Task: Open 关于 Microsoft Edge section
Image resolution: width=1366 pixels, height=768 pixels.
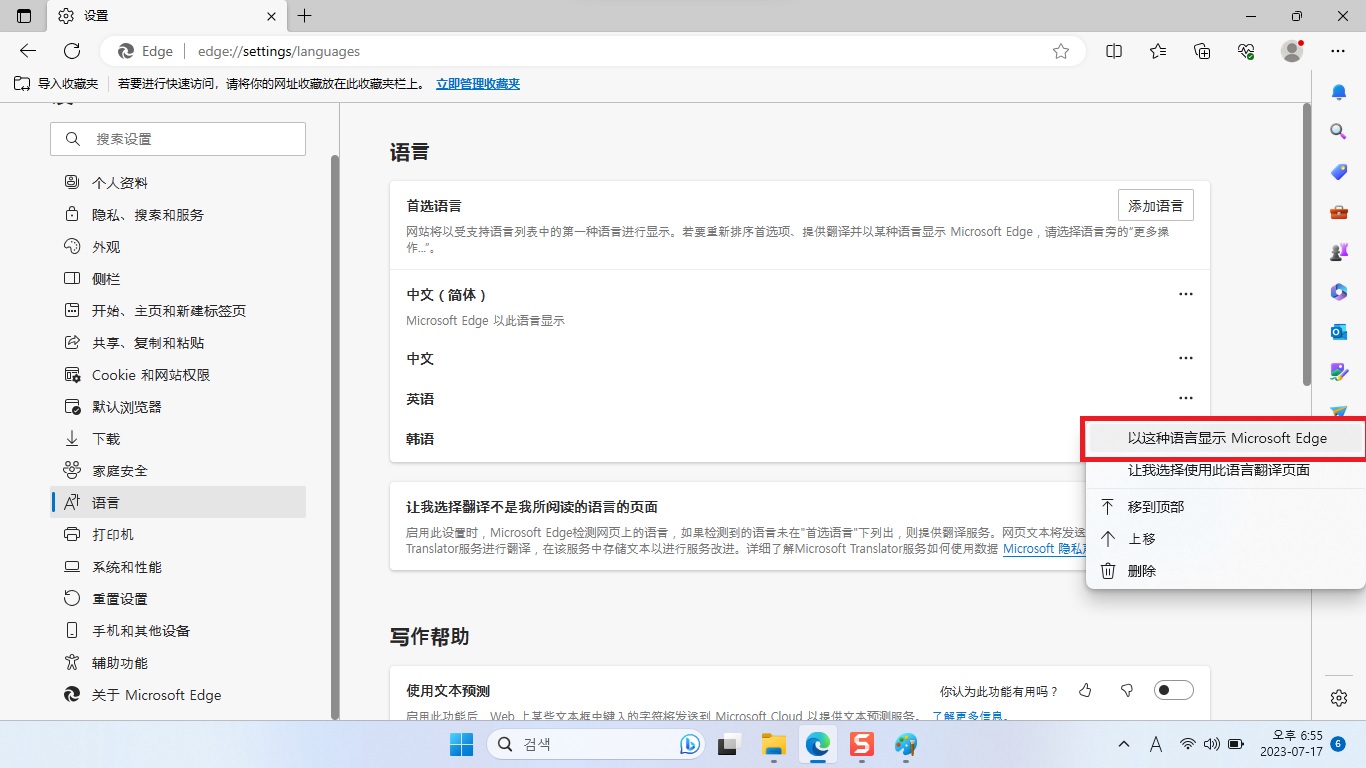Action: 178,695
